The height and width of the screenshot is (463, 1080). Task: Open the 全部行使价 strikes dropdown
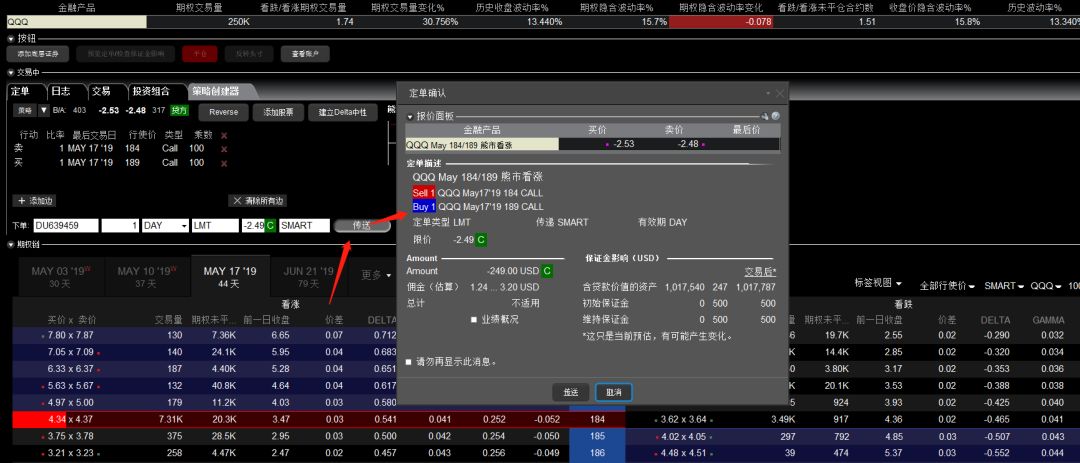(947, 285)
